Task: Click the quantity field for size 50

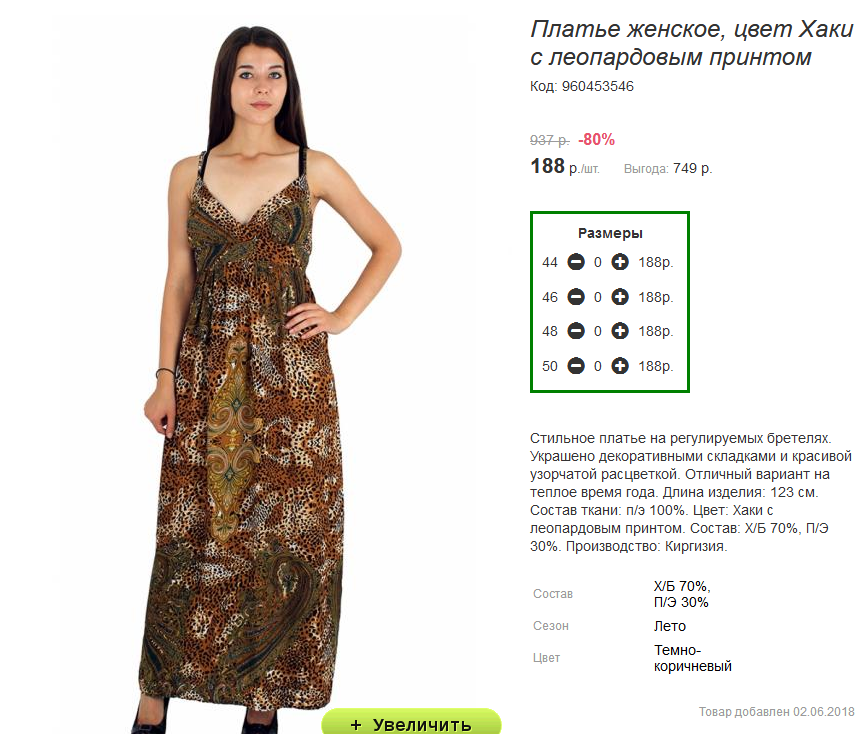Action: (x=598, y=366)
